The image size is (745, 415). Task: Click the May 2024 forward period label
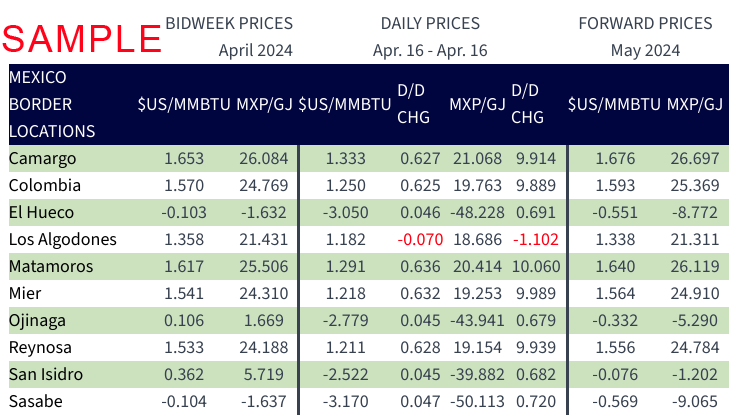[x=645, y=50]
